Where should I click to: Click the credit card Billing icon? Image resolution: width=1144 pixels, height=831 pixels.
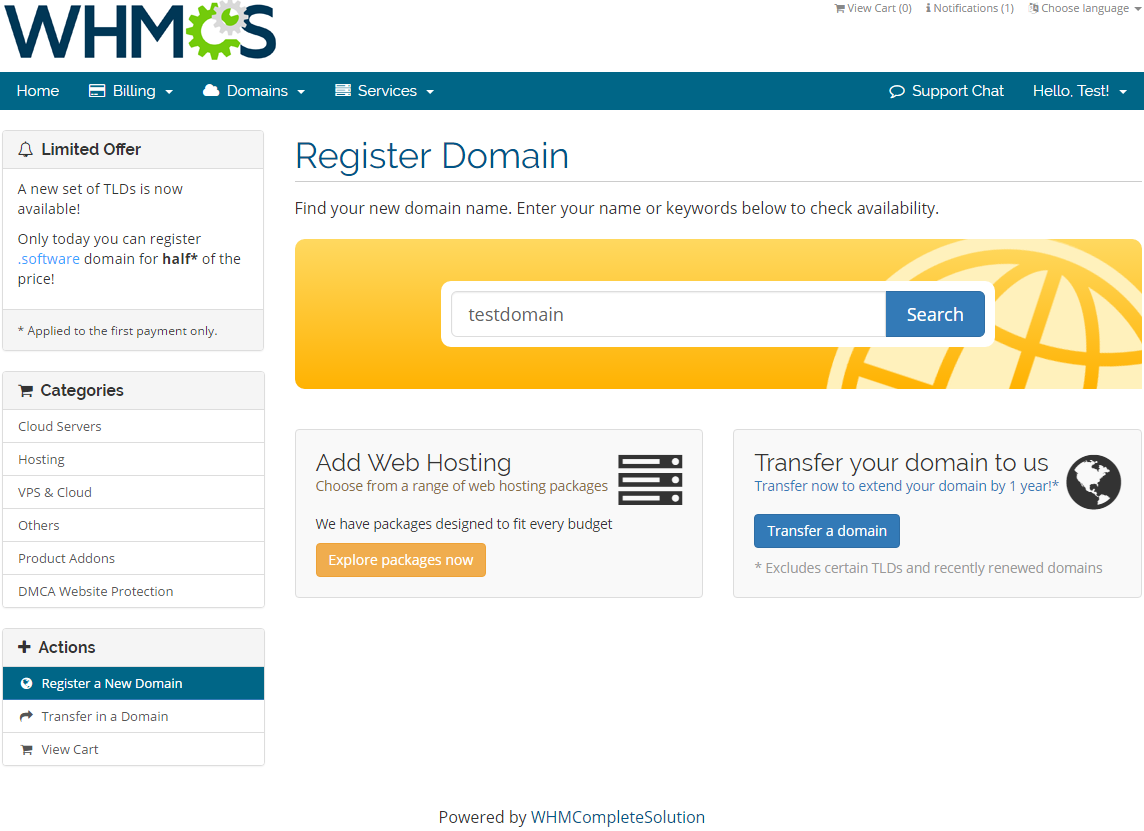[x=97, y=91]
